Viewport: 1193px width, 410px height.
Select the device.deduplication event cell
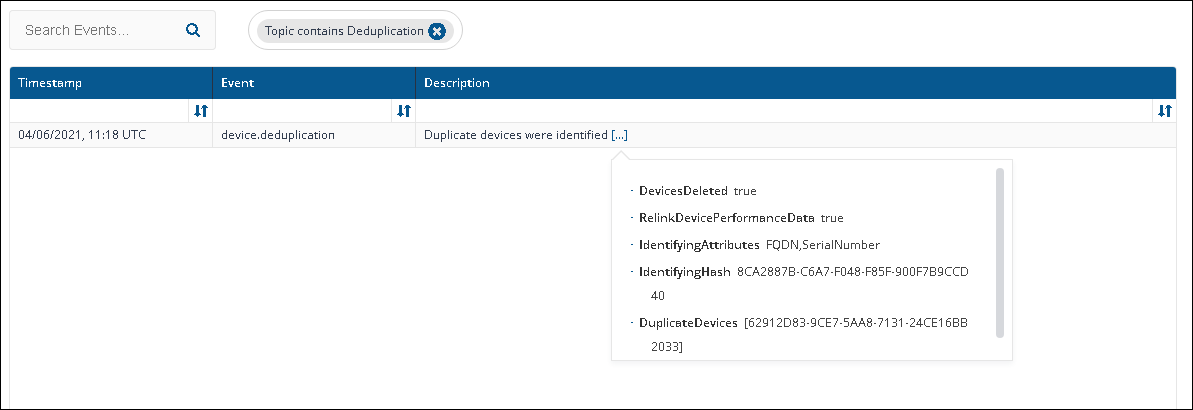click(x=278, y=135)
